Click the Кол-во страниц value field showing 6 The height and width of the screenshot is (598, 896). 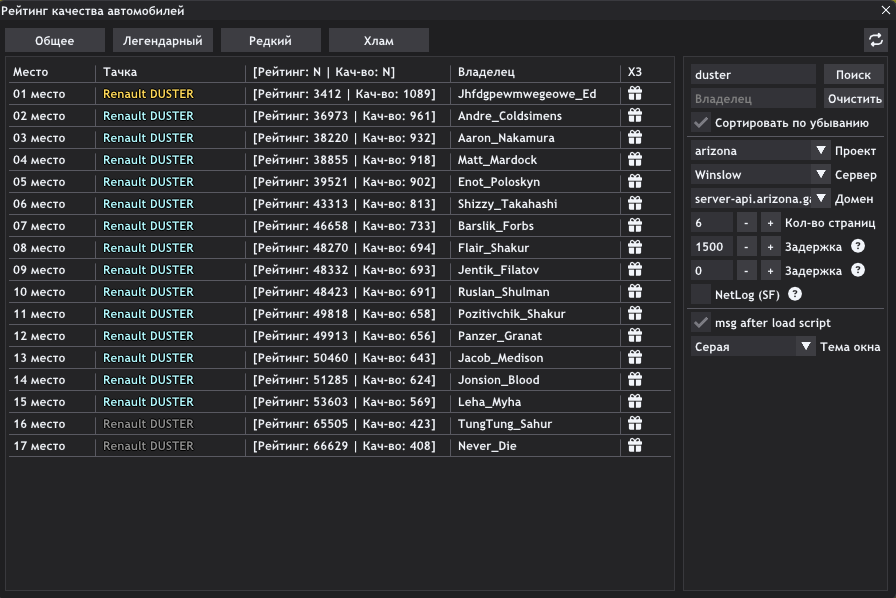point(711,222)
